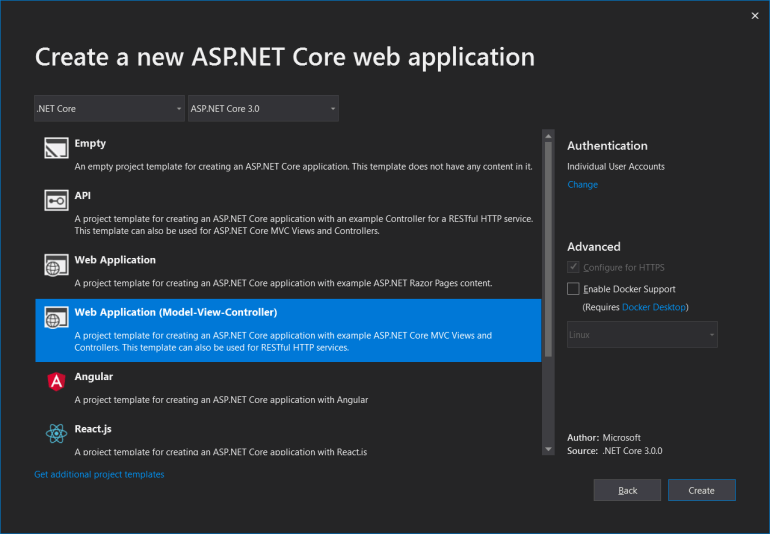Select the Empty project template title
This screenshot has height=534, width=770.
90,143
